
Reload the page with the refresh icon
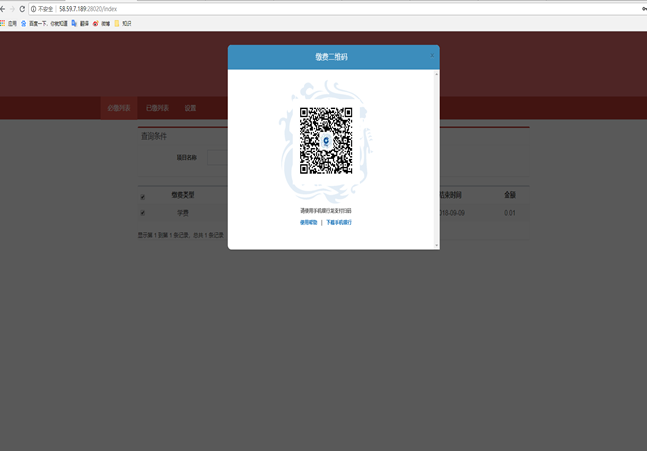click(22, 9)
